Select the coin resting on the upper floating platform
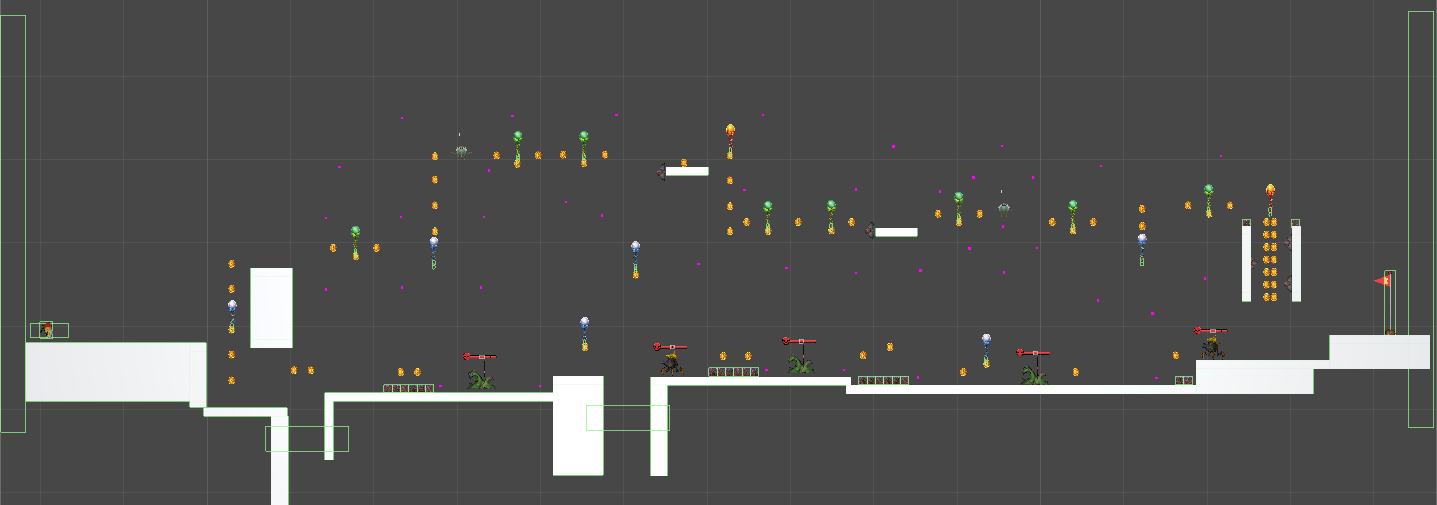The width and height of the screenshot is (1437, 505). tap(684, 162)
